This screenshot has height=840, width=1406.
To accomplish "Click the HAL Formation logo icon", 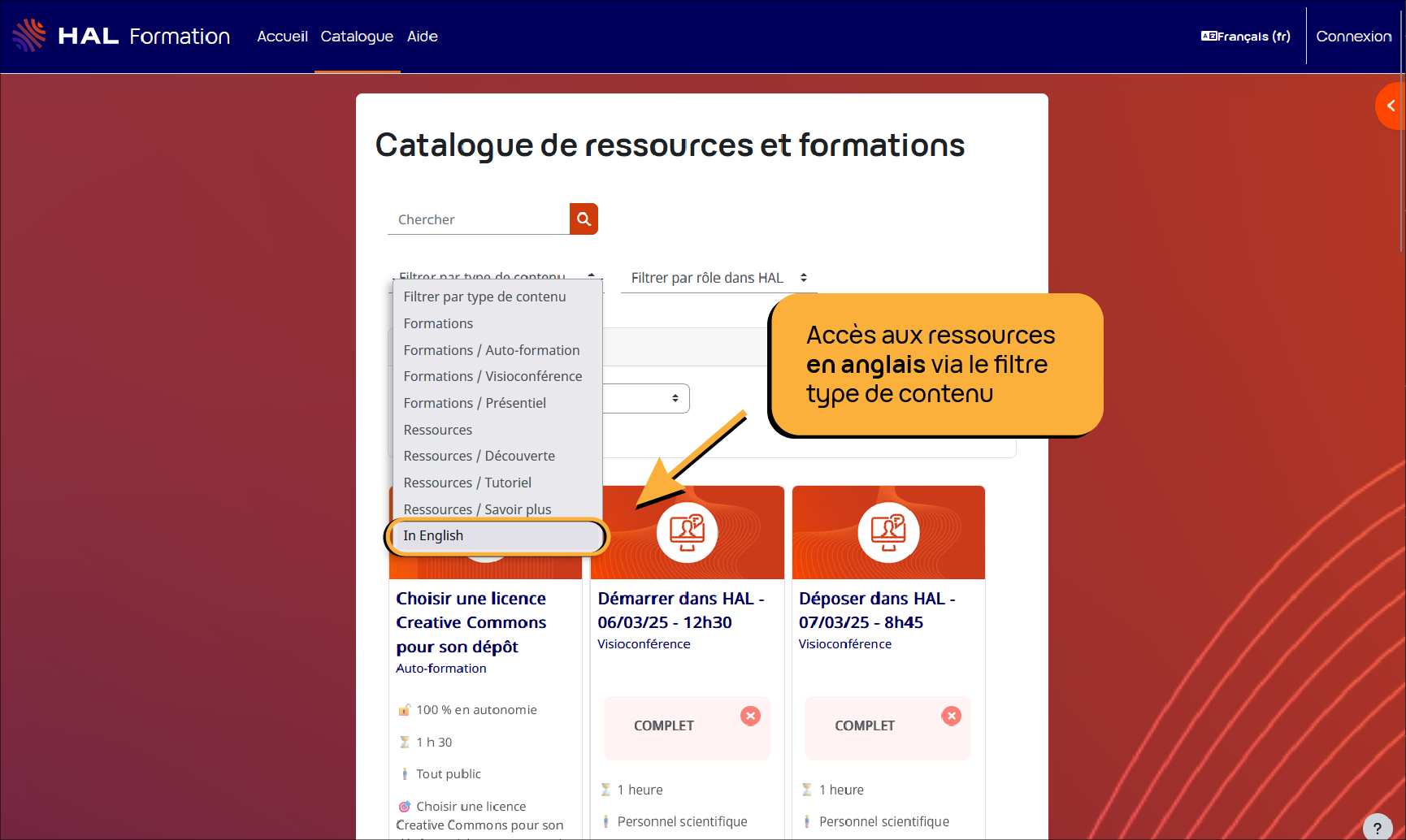I will tap(29, 36).
